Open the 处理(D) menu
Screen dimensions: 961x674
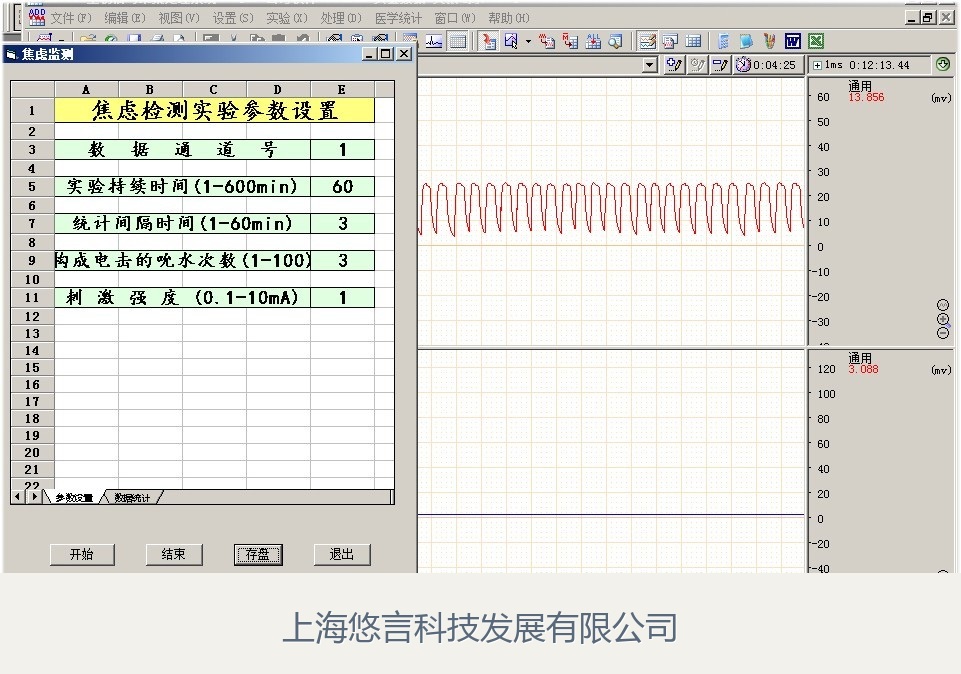(x=341, y=18)
